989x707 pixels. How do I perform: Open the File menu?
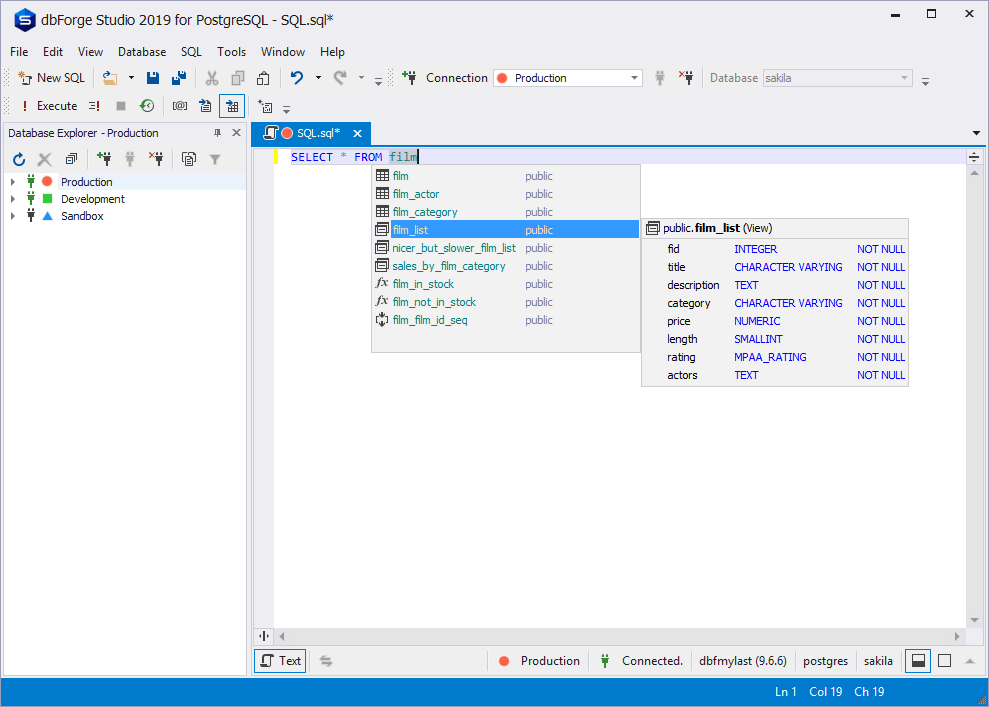click(19, 52)
